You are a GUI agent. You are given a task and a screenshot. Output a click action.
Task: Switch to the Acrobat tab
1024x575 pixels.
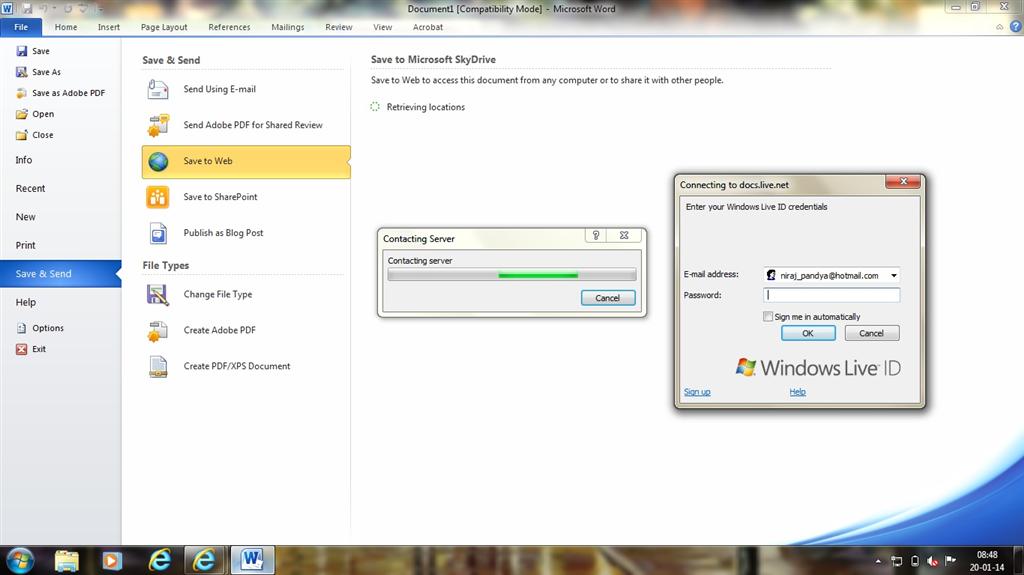(428, 27)
